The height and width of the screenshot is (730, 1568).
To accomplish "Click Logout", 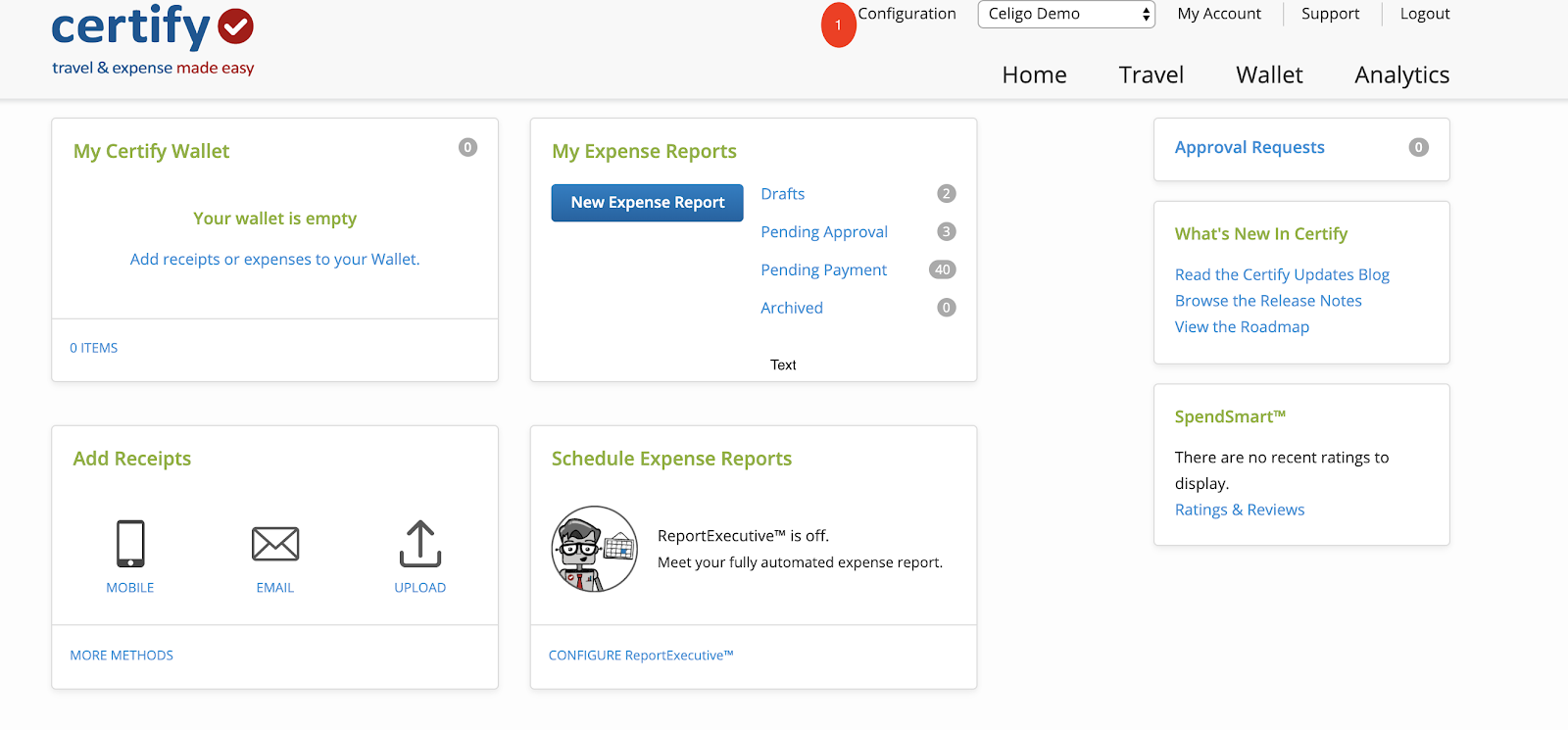I will pyautogui.click(x=1425, y=14).
